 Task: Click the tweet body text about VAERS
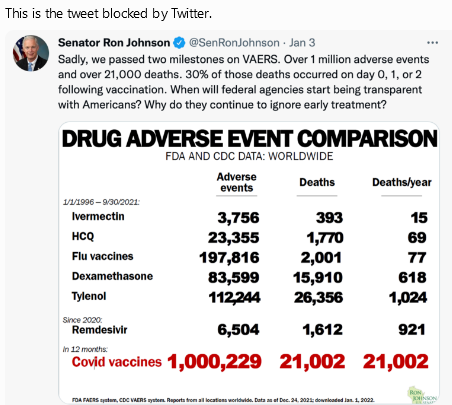click(243, 82)
